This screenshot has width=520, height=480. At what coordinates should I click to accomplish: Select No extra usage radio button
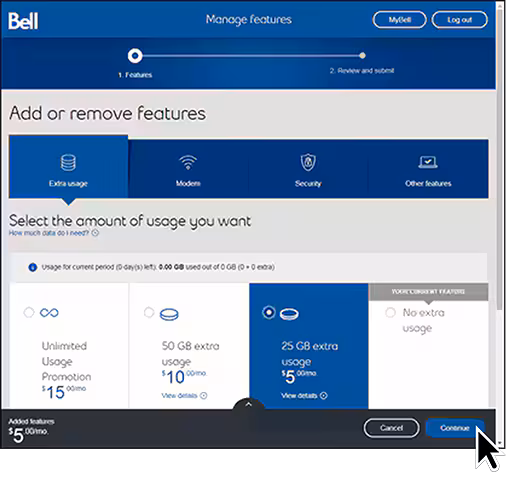click(x=390, y=313)
